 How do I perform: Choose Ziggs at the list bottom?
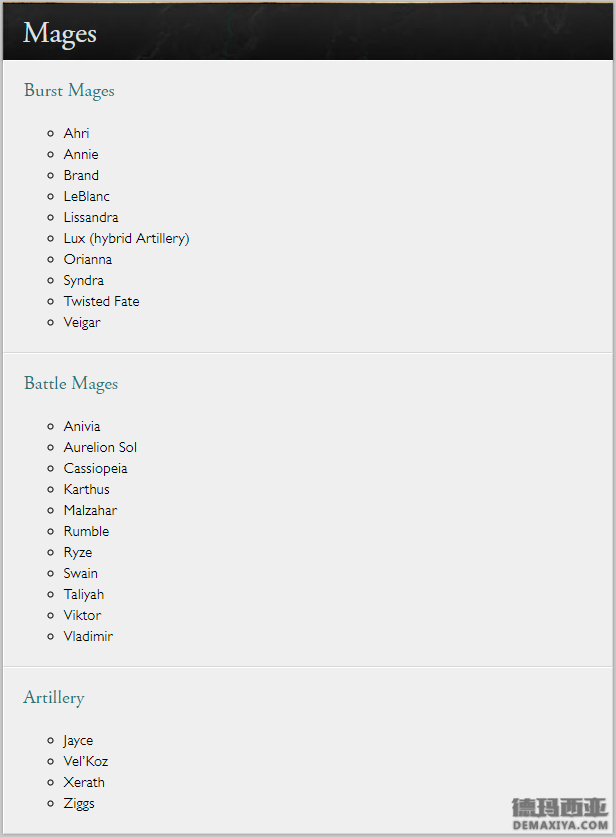pos(79,804)
